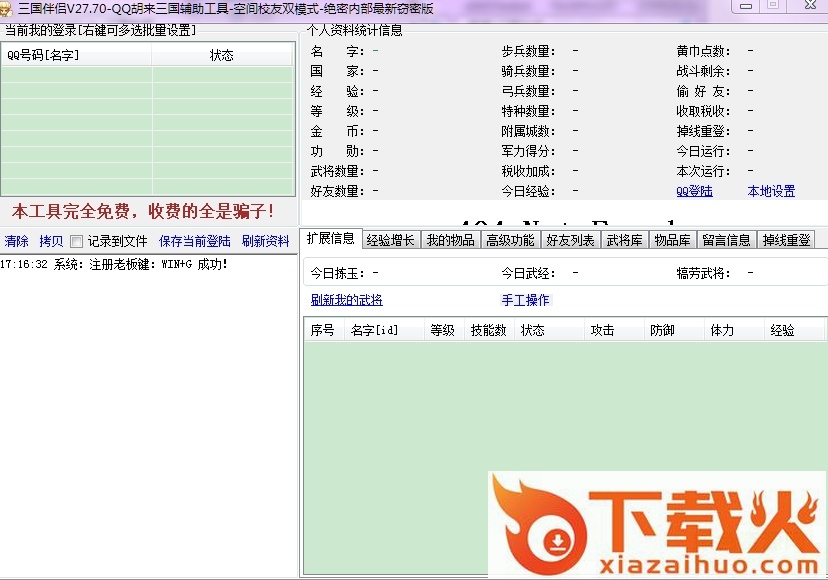Switch to 掉线重登 tab

click(786, 240)
